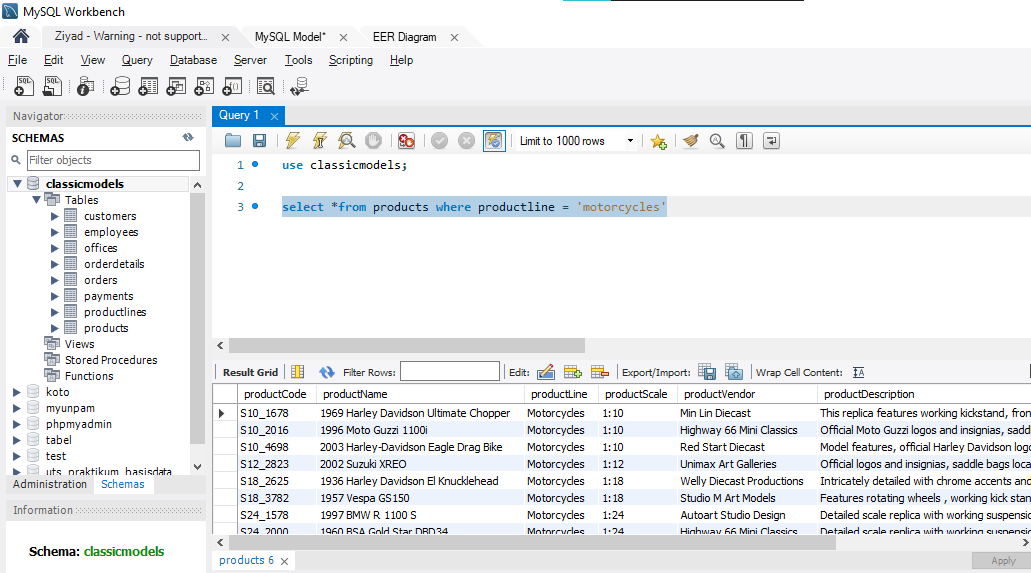Select the payments table

[108, 296]
